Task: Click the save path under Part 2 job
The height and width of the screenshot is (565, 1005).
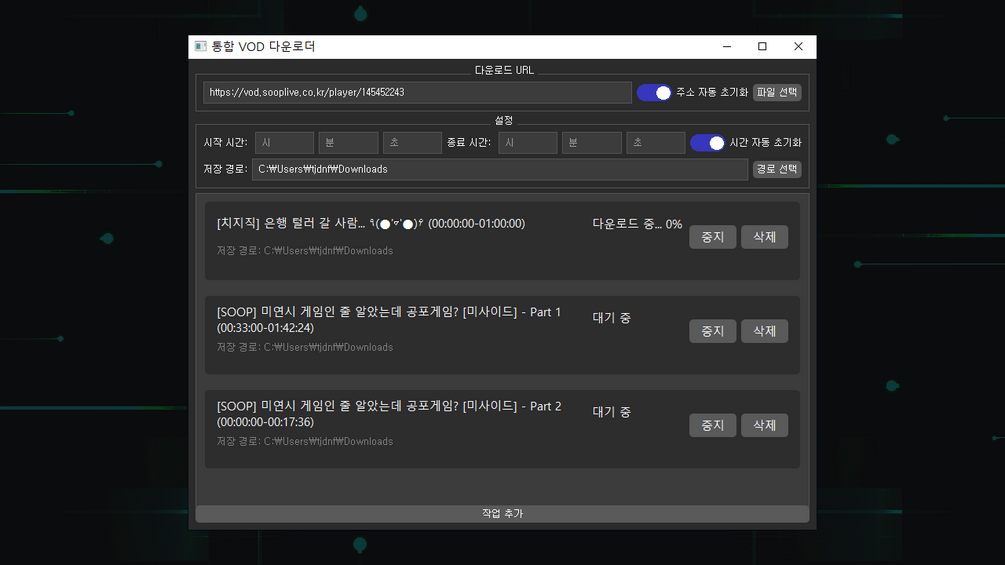Action: click(304, 441)
